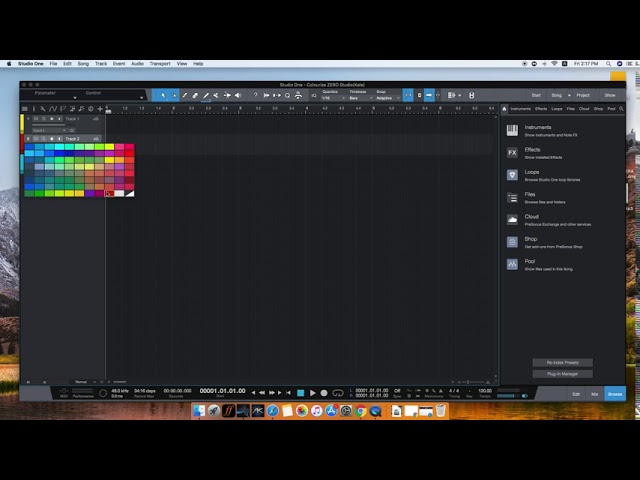This screenshot has height=480, width=640.
Task: Click the question mark help icon
Action: pos(256,95)
